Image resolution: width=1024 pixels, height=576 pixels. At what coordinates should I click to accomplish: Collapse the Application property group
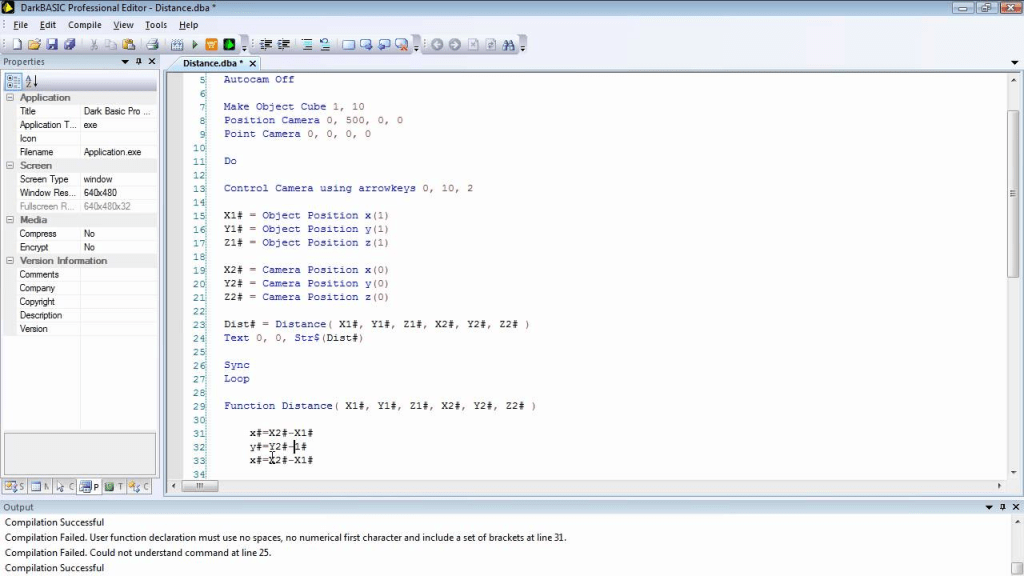coord(10,98)
